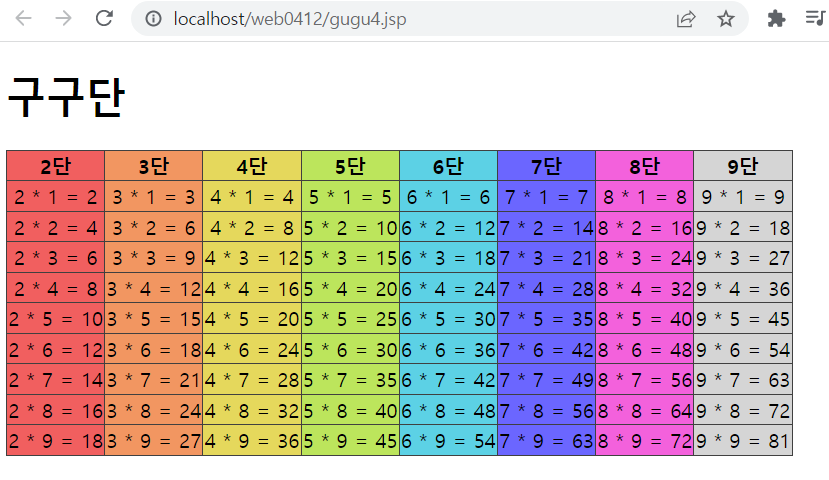This screenshot has width=829, height=480.
Task: Select cell 4 * 6 = 24
Action: (252, 349)
